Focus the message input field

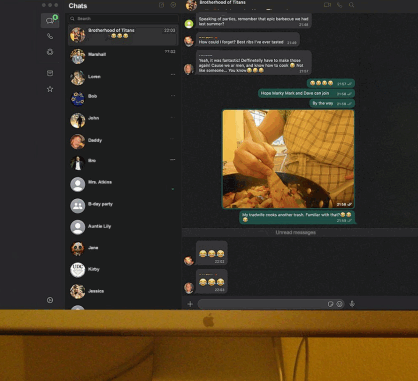262,304
